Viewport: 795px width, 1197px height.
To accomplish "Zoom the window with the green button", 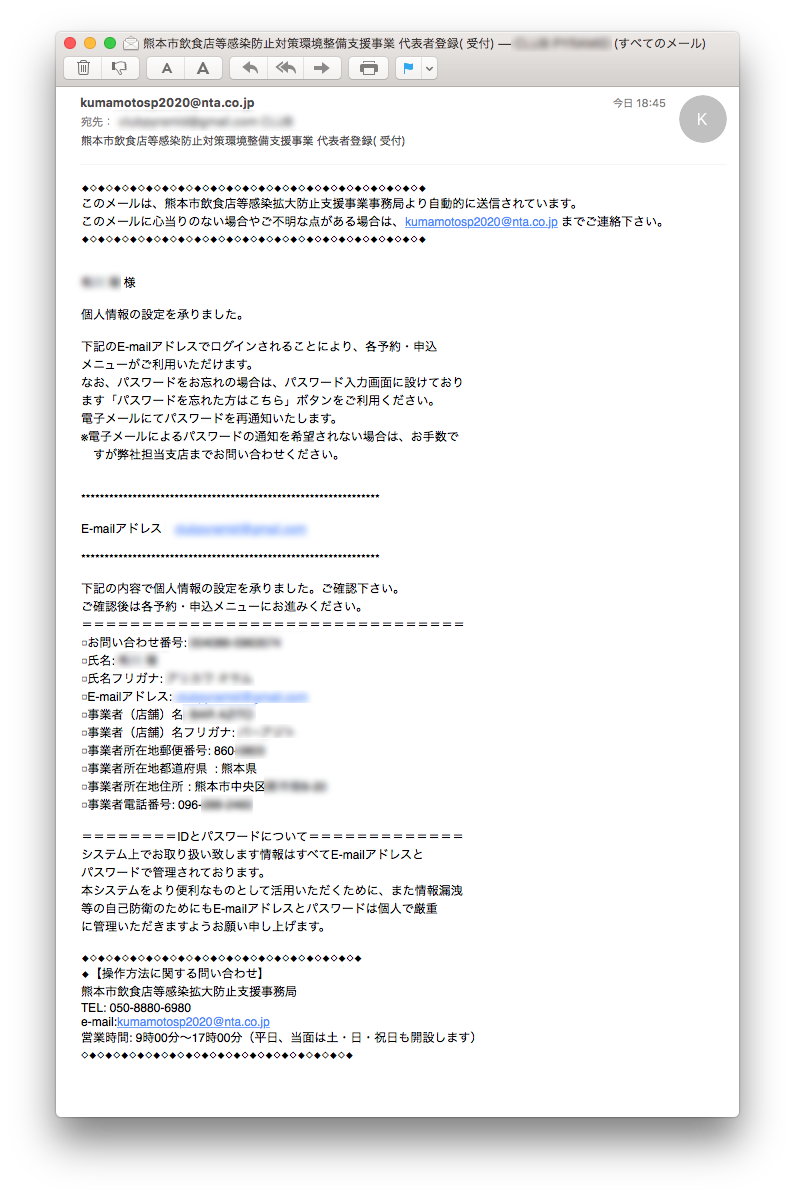I will (x=110, y=44).
